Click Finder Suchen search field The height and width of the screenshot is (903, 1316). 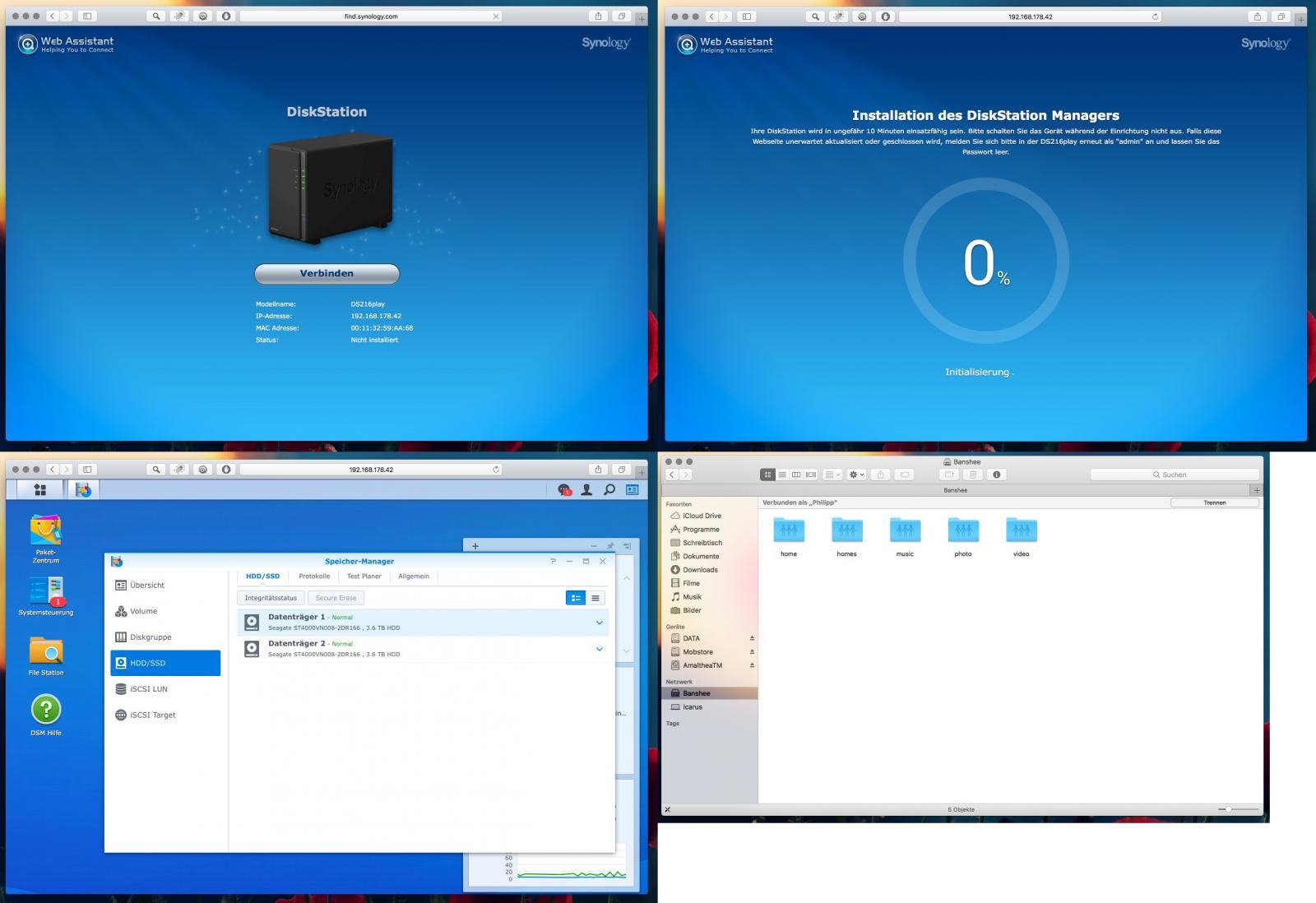click(x=1174, y=475)
